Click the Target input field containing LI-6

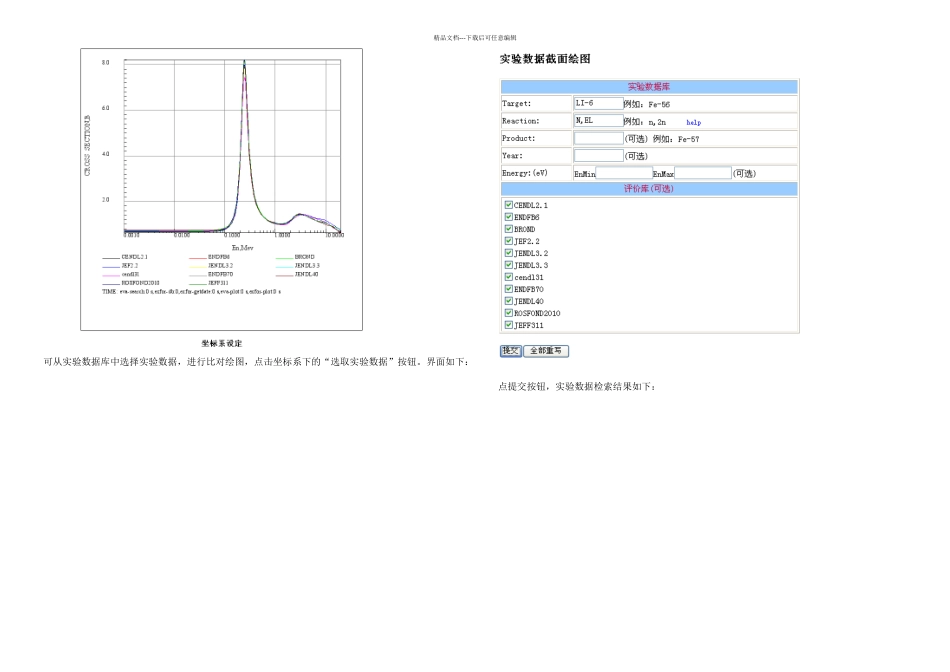pyautogui.click(x=598, y=104)
